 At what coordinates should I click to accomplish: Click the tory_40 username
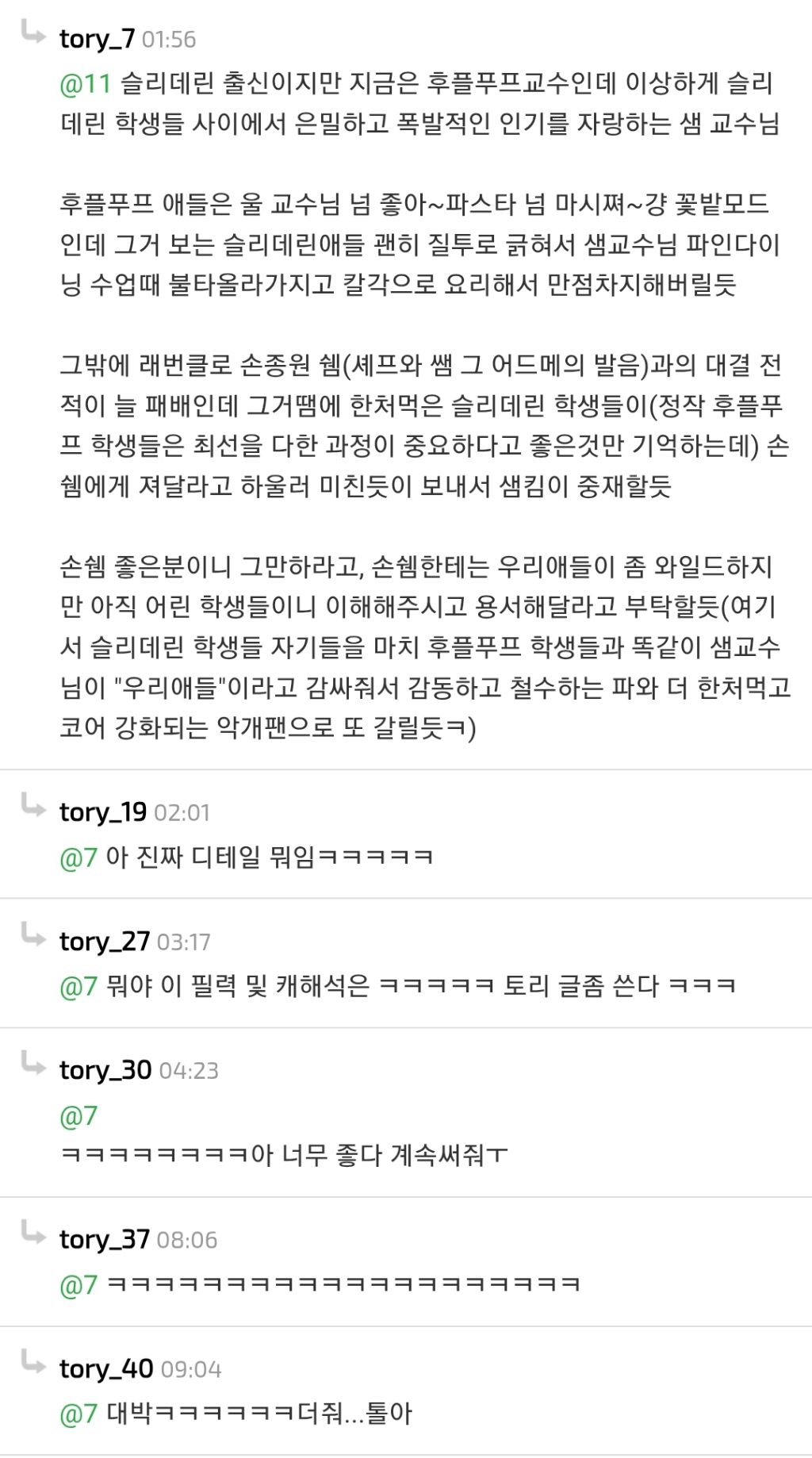coord(106,1368)
